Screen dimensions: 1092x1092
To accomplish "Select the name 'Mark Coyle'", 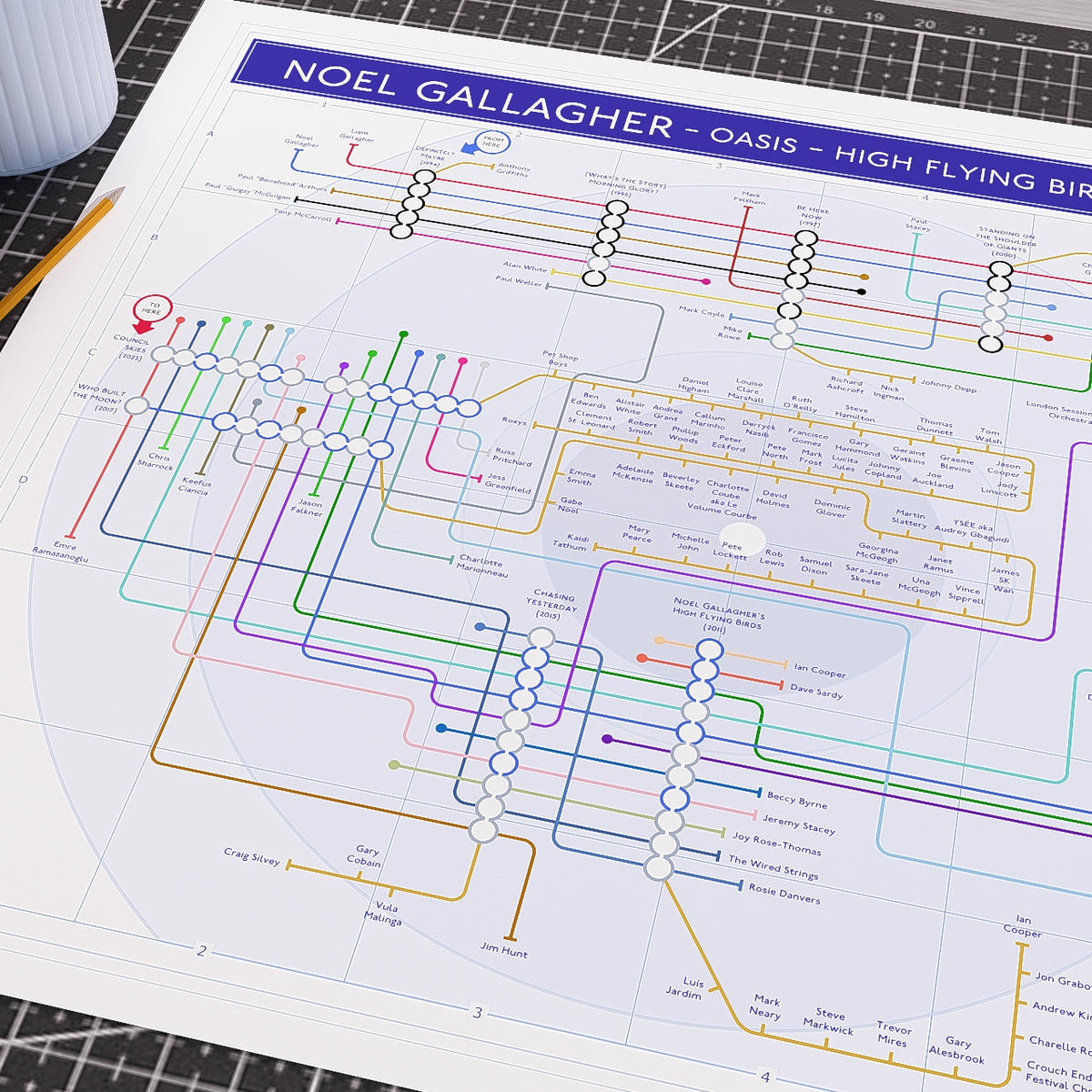I will click(x=701, y=311).
